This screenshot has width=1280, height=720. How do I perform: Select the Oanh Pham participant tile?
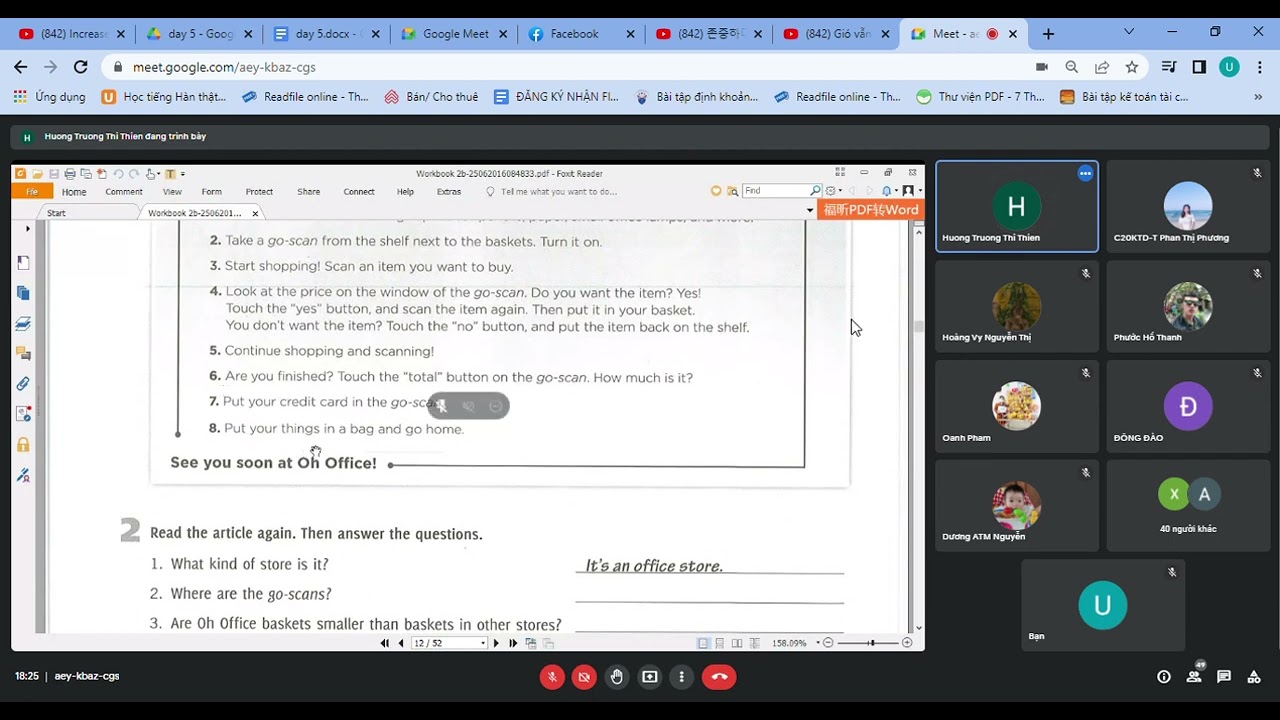1016,406
